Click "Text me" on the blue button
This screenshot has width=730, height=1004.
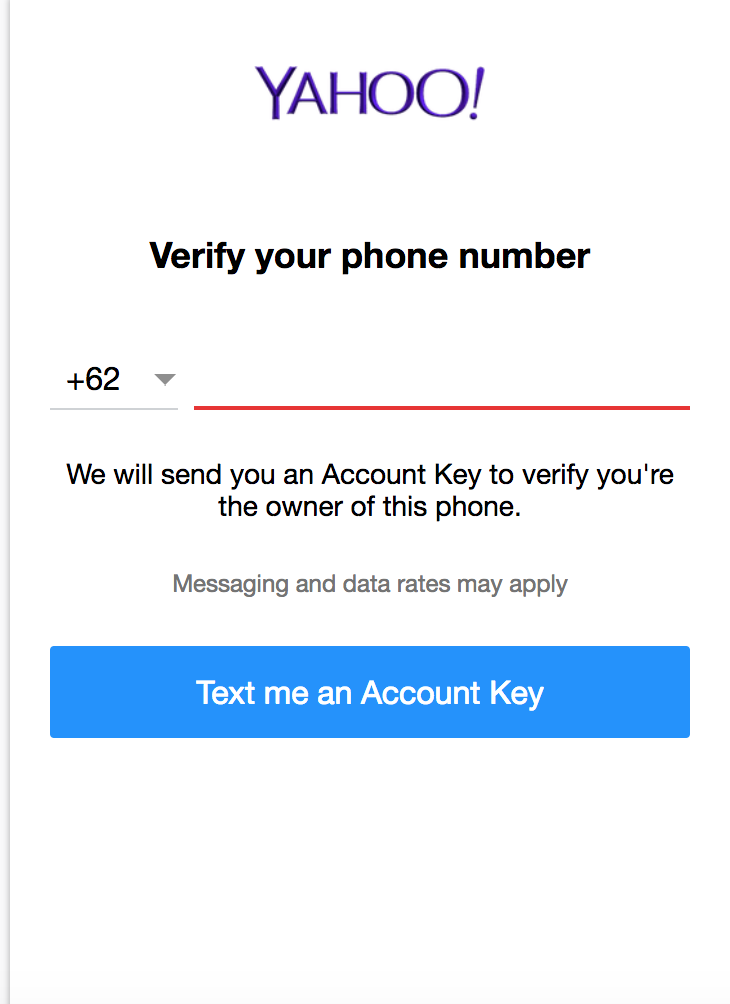[253, 692]
